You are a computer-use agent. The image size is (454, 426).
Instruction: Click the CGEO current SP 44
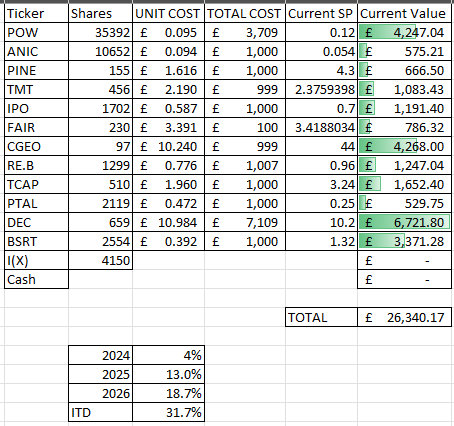pyautogui.click(x=321, y=146)
